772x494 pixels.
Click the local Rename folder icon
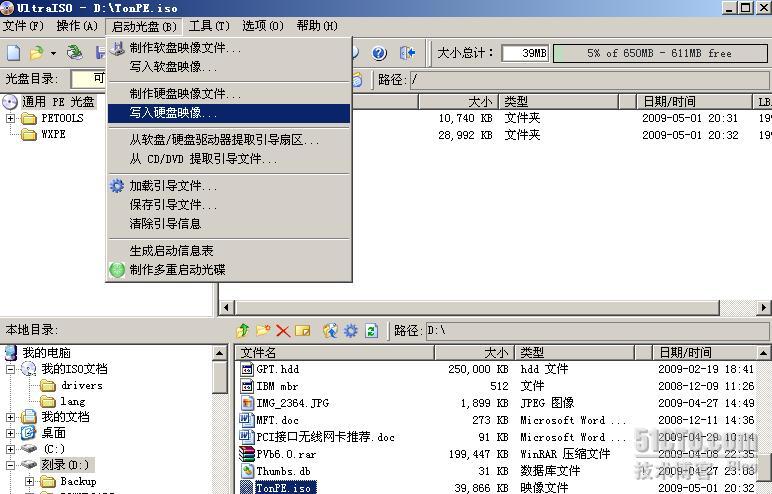(x=302, y=330)
